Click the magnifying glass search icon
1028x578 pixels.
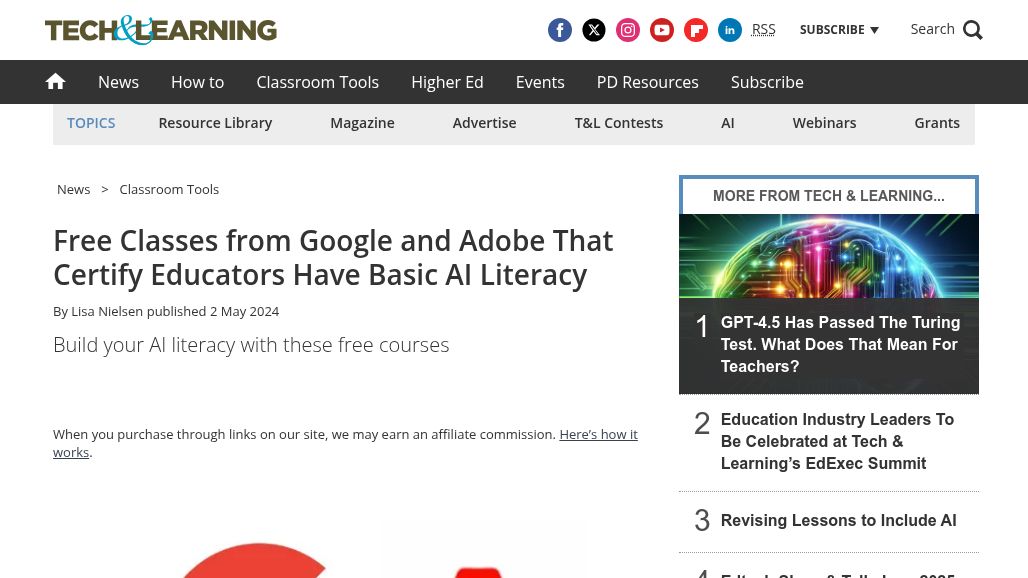(x=973, y=30)
